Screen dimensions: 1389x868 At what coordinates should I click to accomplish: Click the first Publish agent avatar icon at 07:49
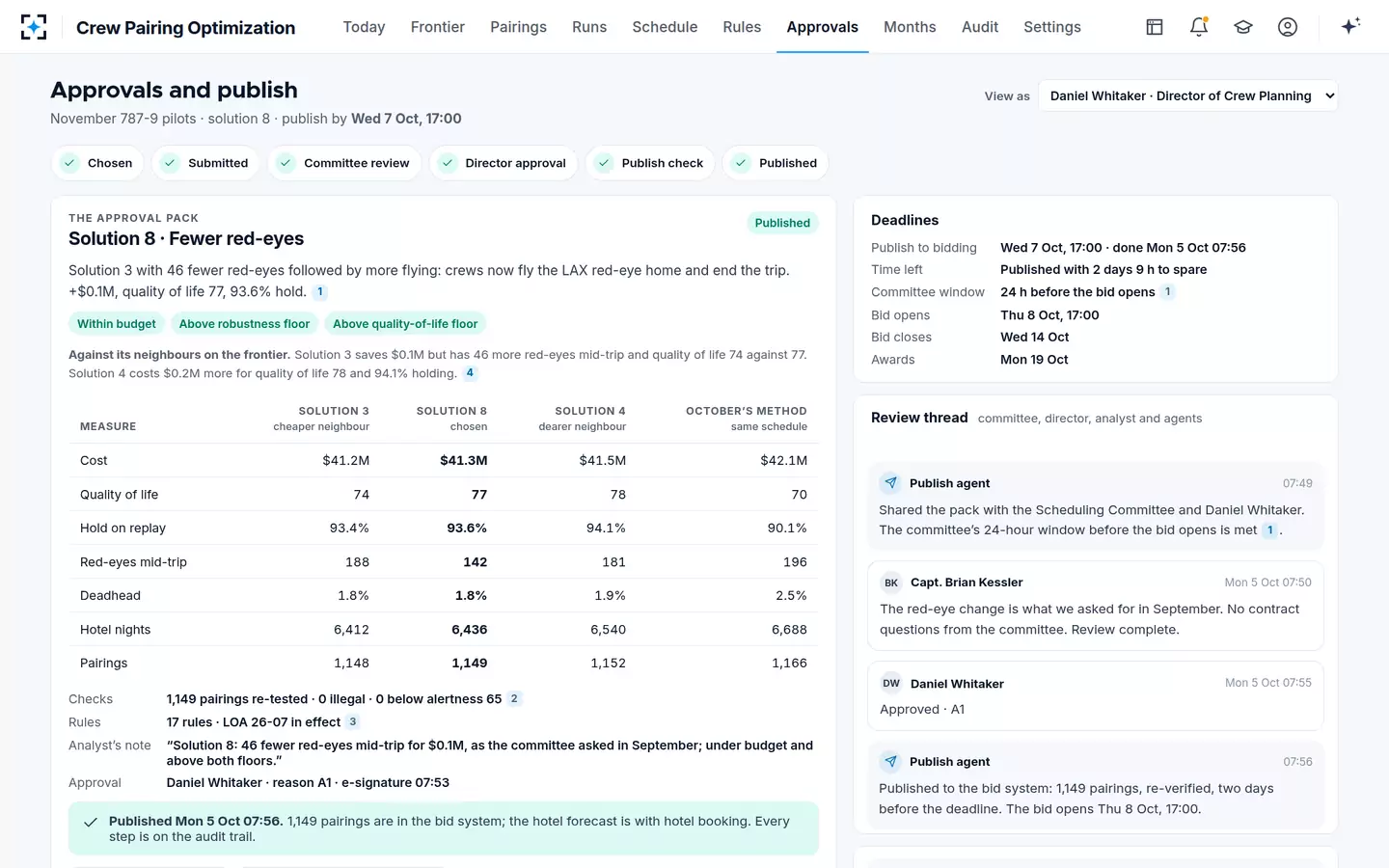(x=890, y=483)
